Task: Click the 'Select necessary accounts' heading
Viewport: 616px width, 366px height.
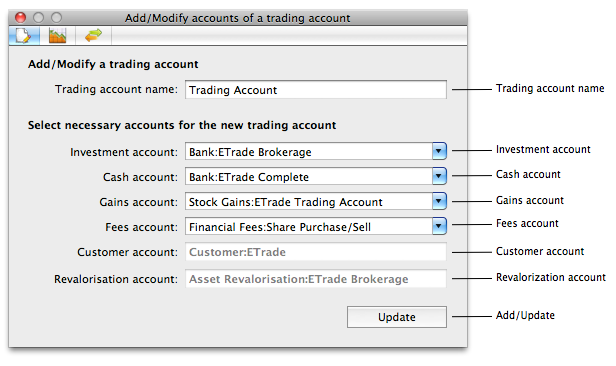Action: tap(182, 125)
